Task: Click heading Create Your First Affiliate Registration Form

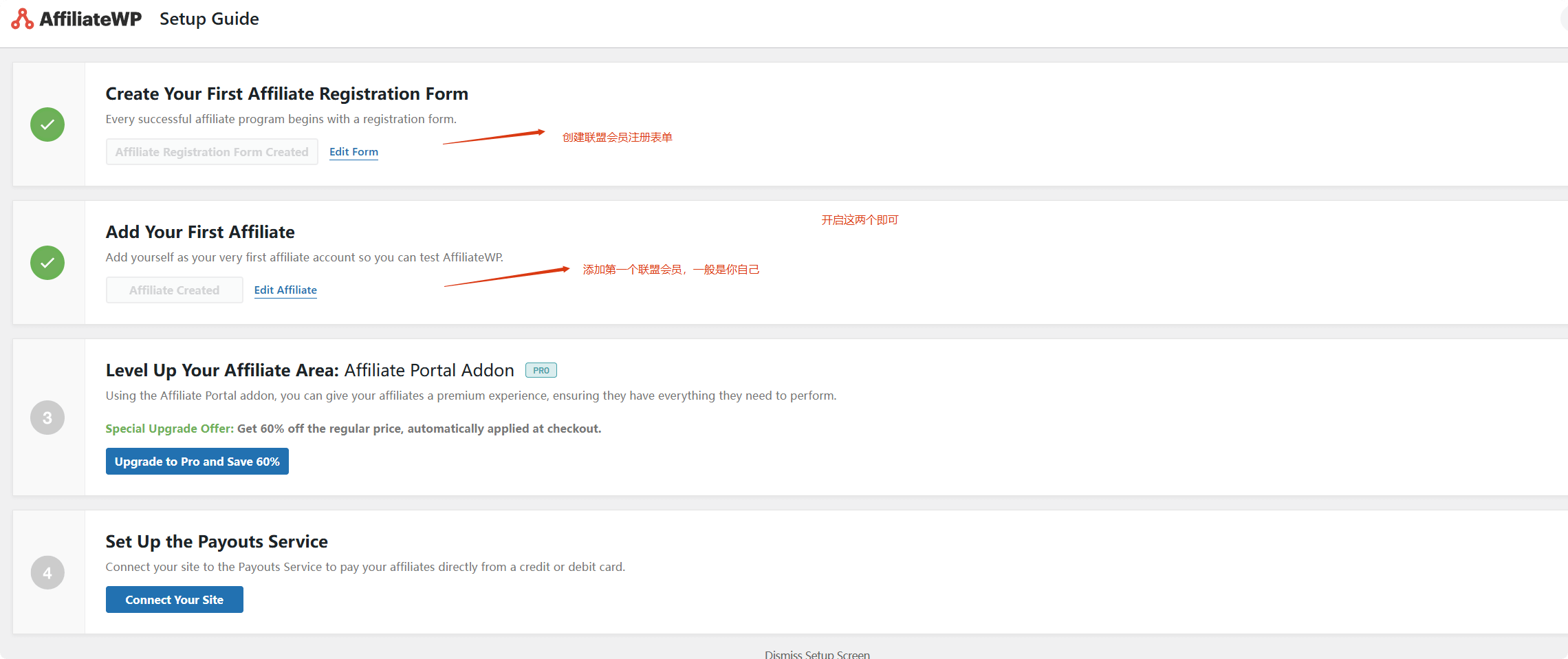Action: [287, 94]
